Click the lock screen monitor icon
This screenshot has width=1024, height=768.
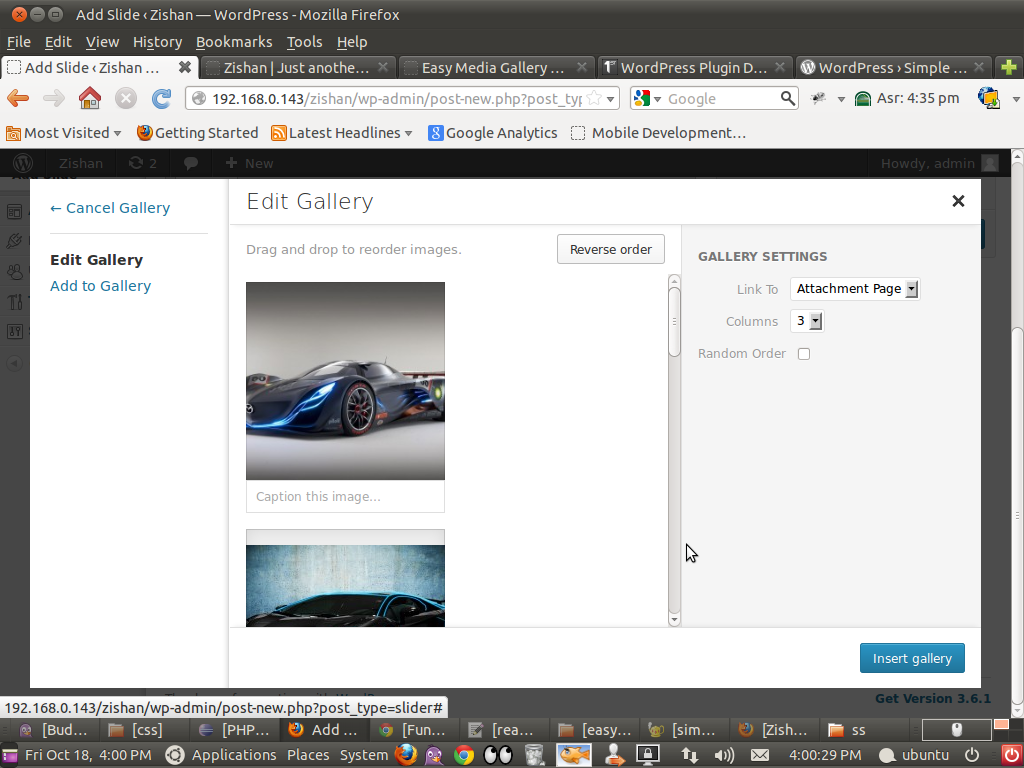[x=647, y=755]
